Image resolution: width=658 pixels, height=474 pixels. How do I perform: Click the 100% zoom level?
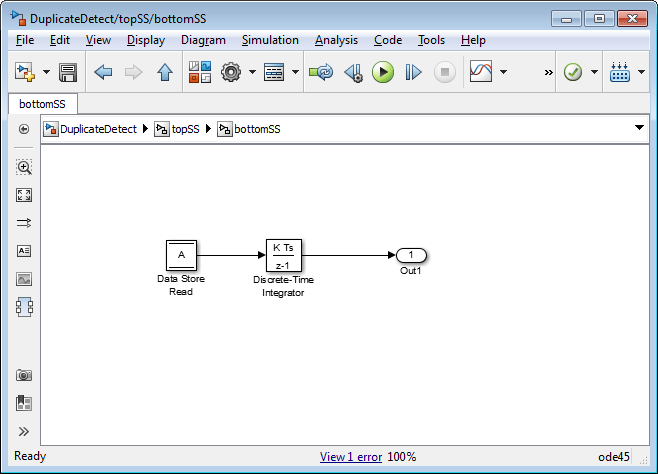[402, 457]
